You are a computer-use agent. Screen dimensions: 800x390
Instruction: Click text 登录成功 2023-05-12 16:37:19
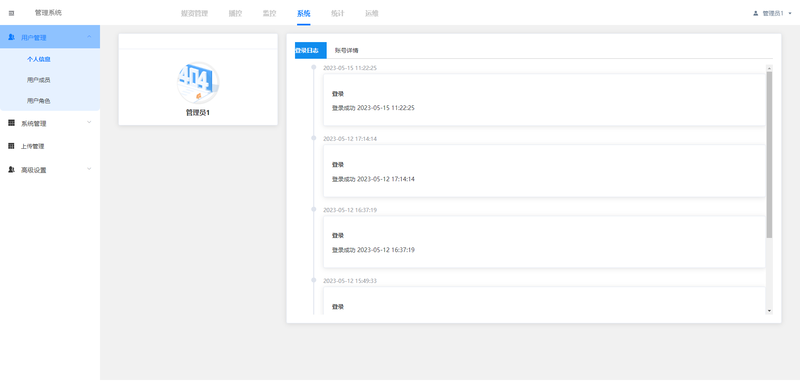[x=373, y=250]
